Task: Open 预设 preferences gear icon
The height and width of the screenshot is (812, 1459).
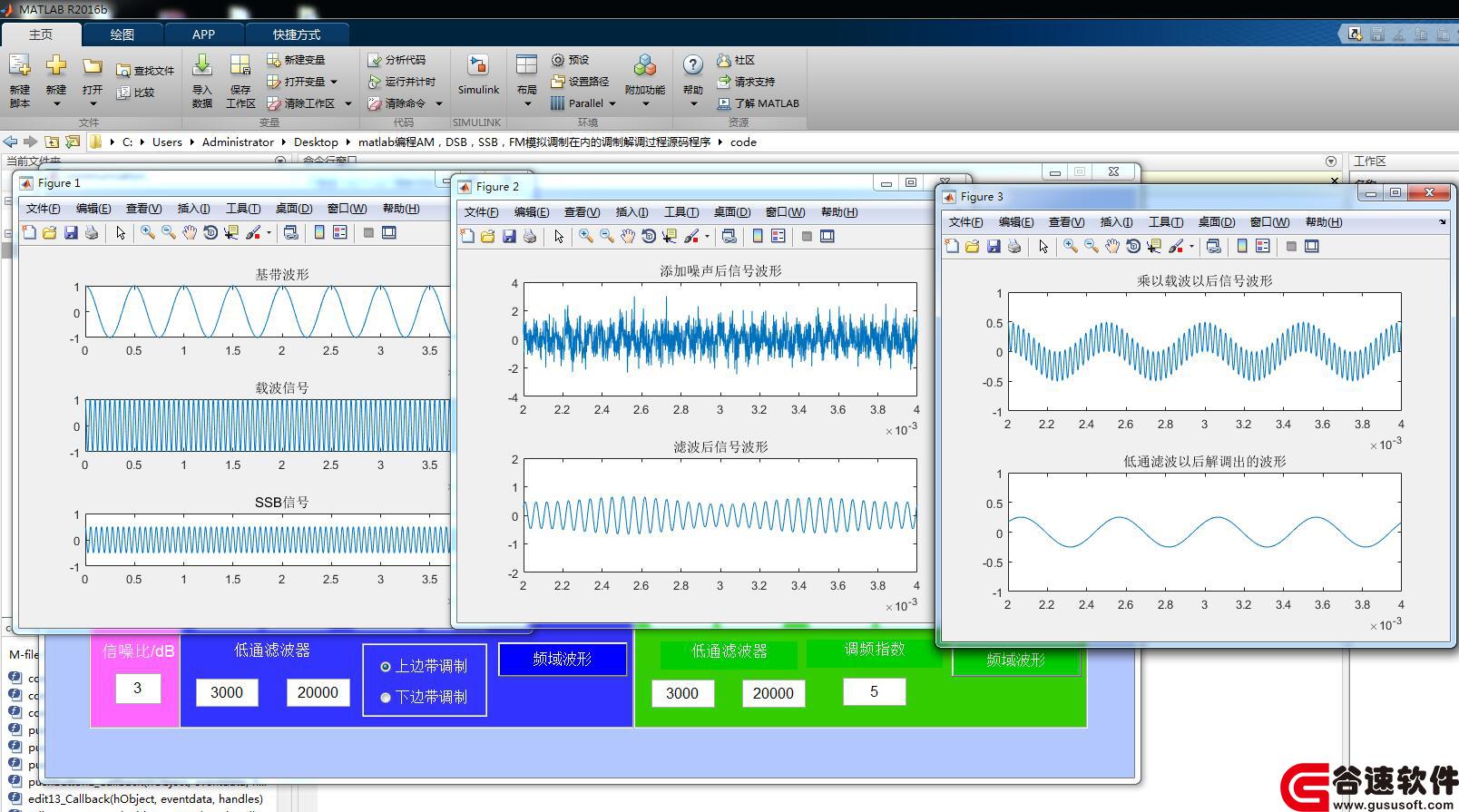Action: tap(558, 59)
